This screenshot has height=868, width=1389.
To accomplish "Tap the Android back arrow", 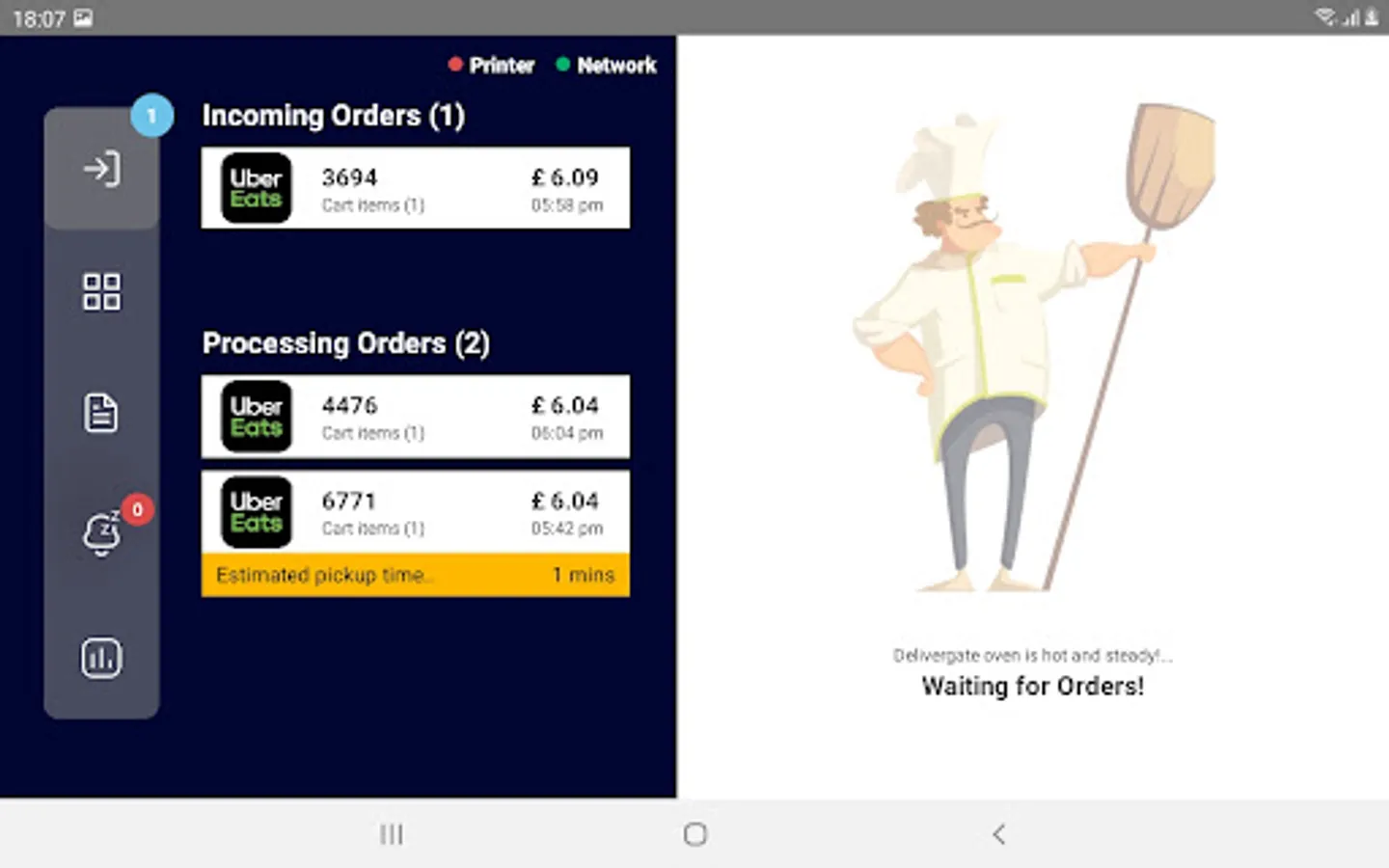I will [998, 834].
